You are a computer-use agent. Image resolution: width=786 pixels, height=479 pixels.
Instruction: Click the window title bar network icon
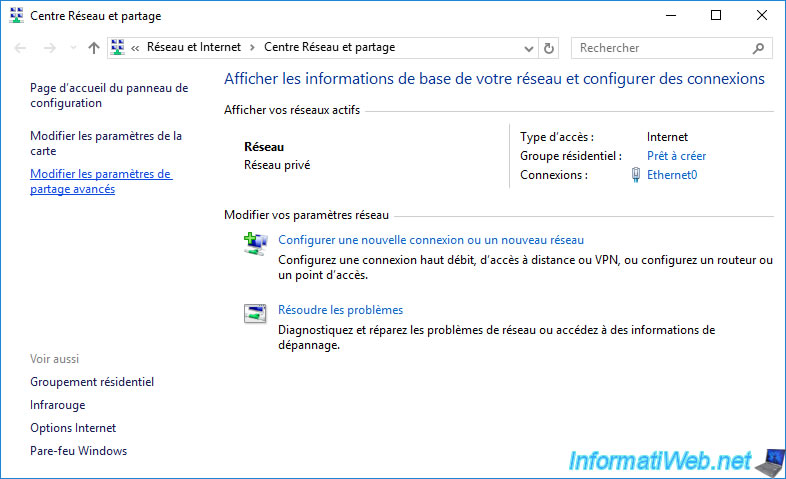pos(17,16)
